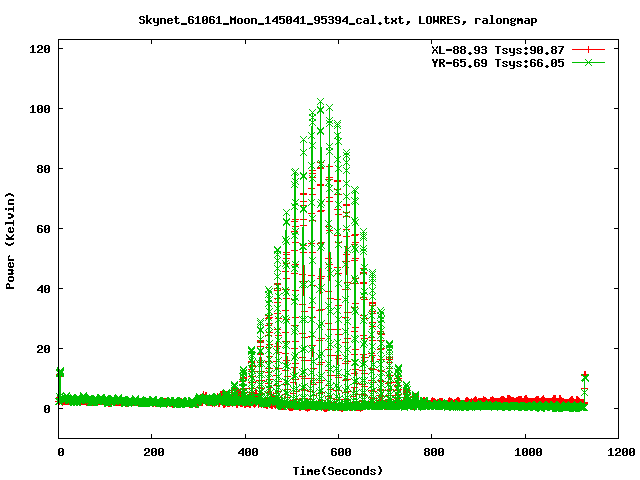The width and height of the screenshot is (640, 480).
Task: Click the 120 tick label on y-axis
Action: click(x=40, y=49)
